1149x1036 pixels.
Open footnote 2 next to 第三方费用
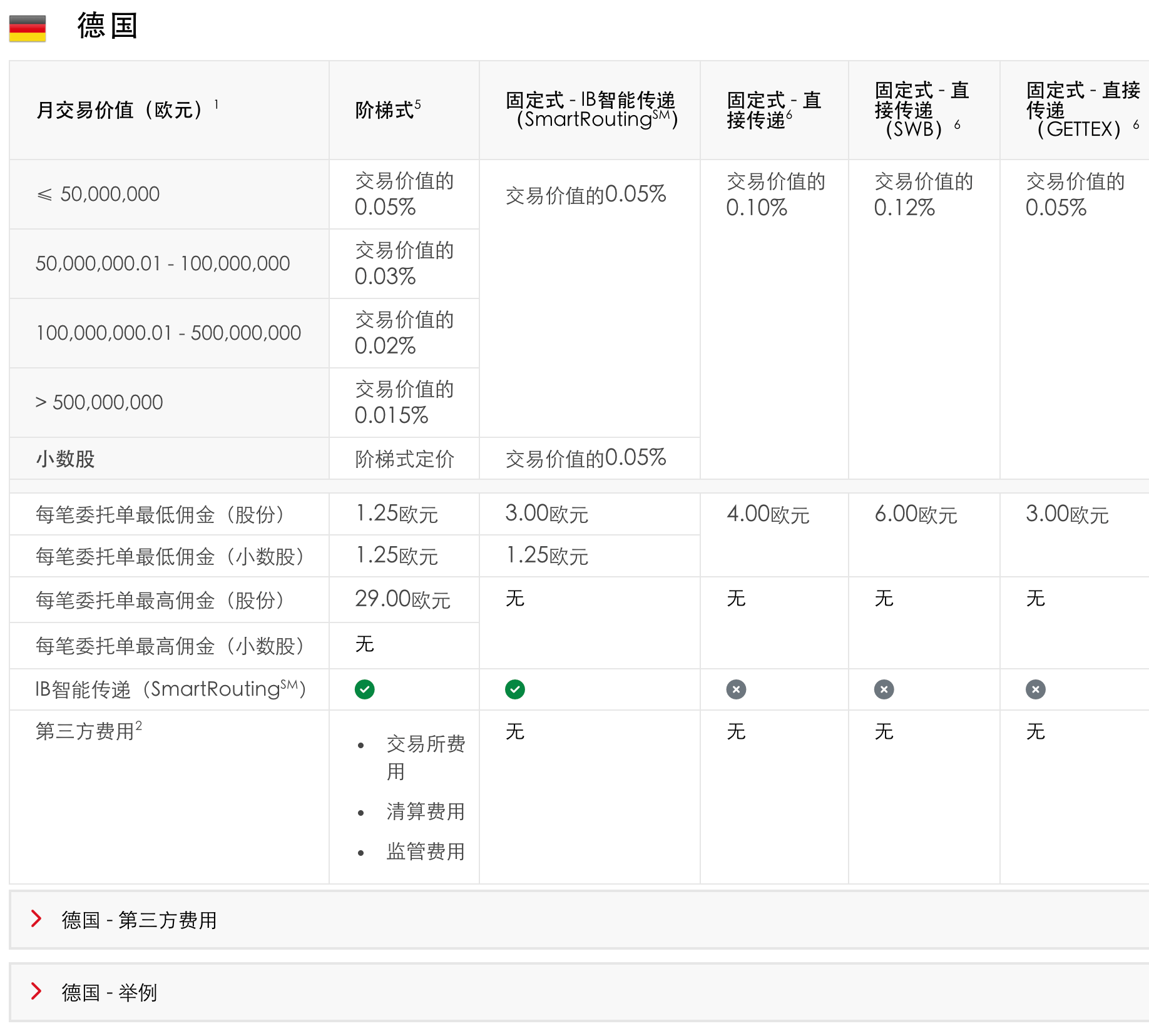139,726
